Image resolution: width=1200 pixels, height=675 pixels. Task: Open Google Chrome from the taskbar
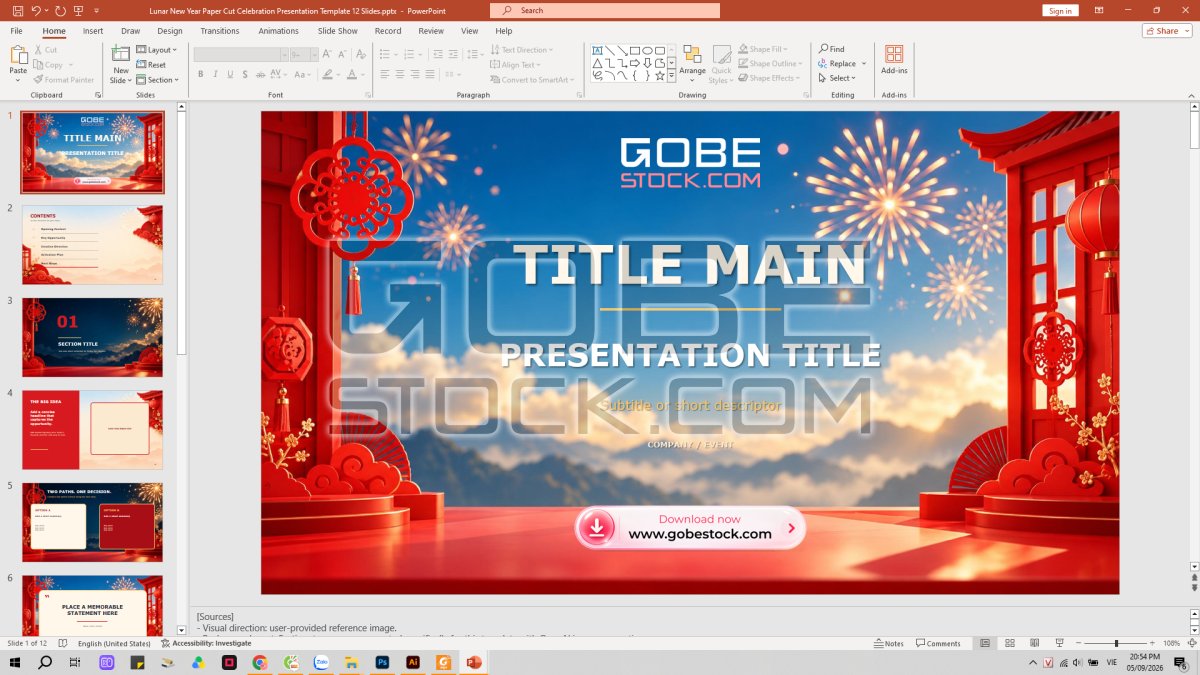tap(260, 662)
